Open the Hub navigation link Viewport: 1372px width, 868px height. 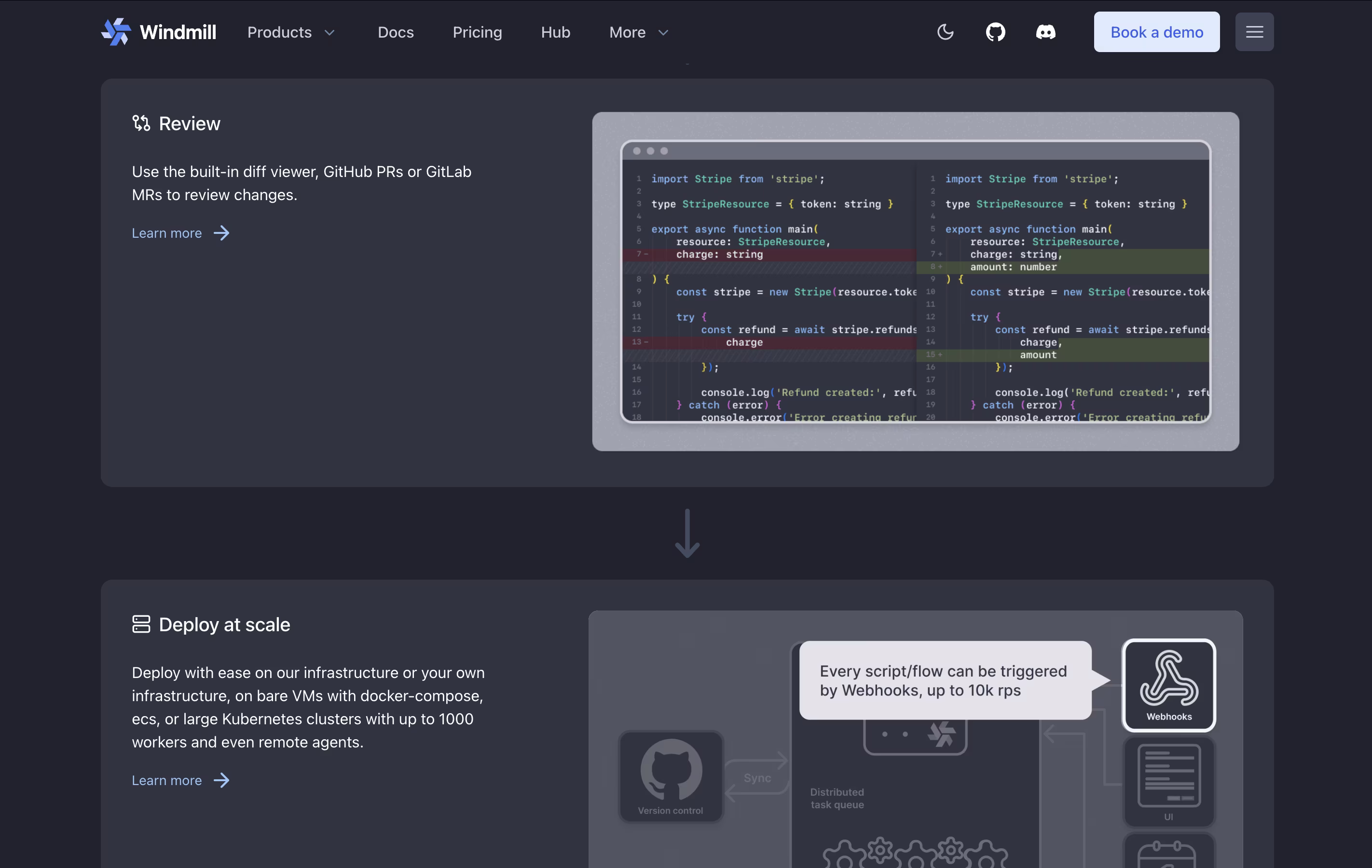[555, 32]
